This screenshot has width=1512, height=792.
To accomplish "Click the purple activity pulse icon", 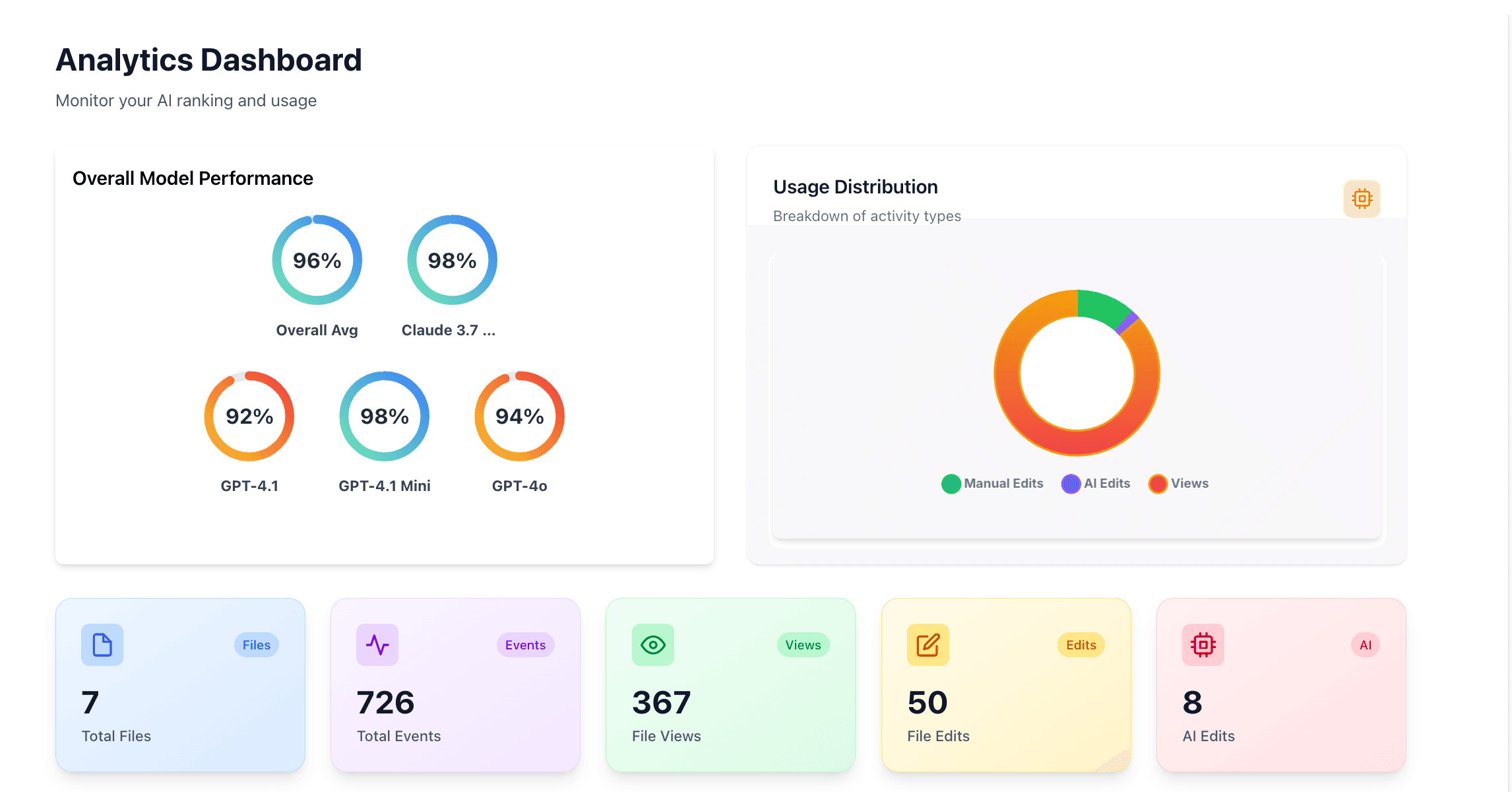I will (x=377, y=645).
